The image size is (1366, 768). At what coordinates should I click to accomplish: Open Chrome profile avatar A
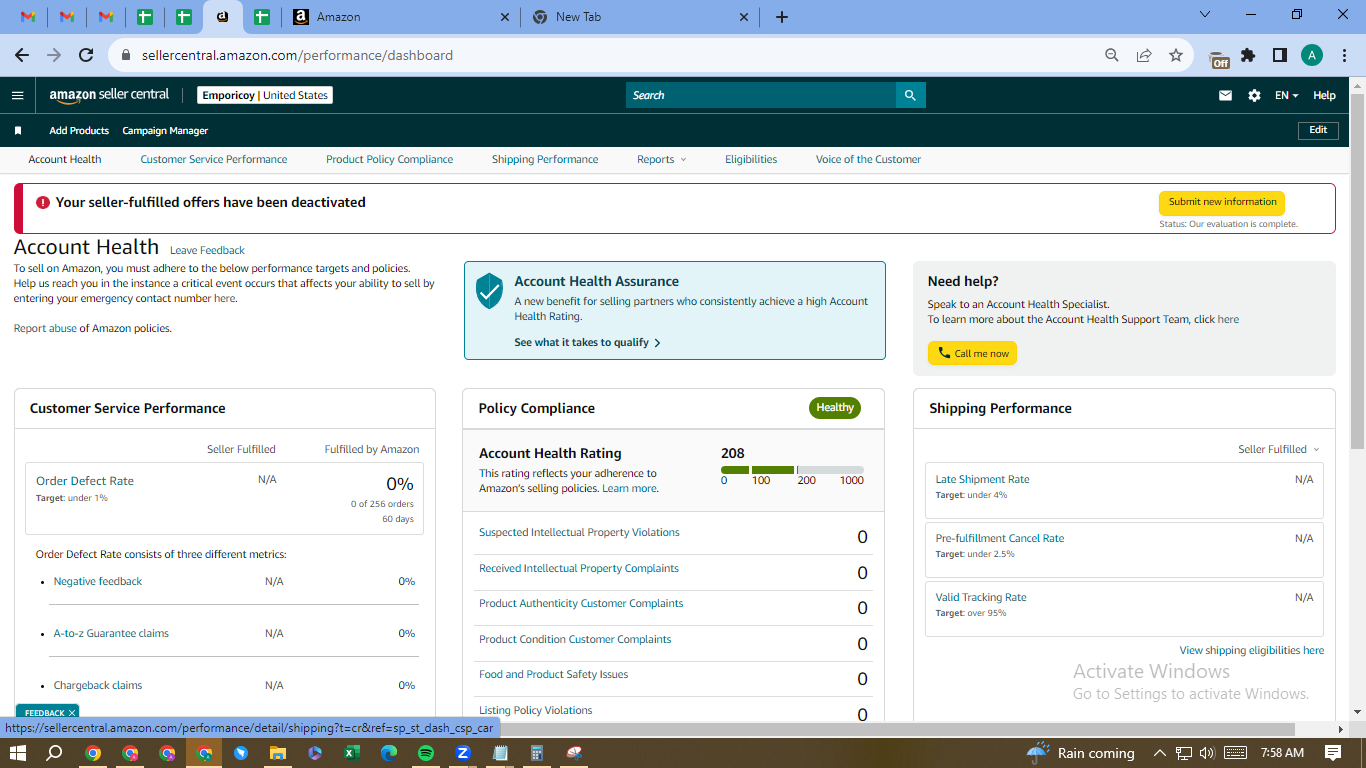click(x=1312, y=55)
